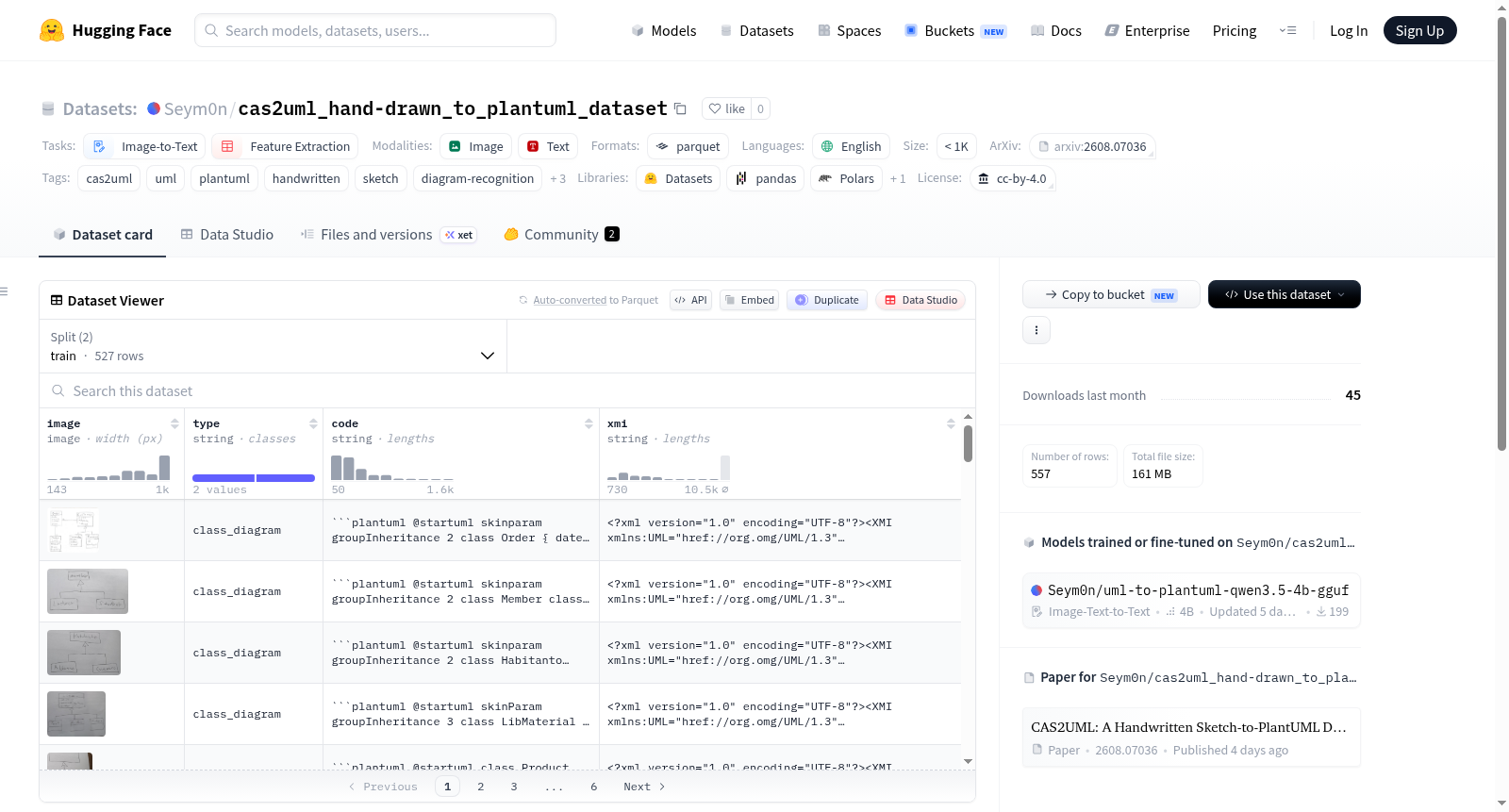Image resolution: width=1509 pixels, height=812 pixels.
Task: Go to Datasets in top navigation
Action: (x=757, y=30)
